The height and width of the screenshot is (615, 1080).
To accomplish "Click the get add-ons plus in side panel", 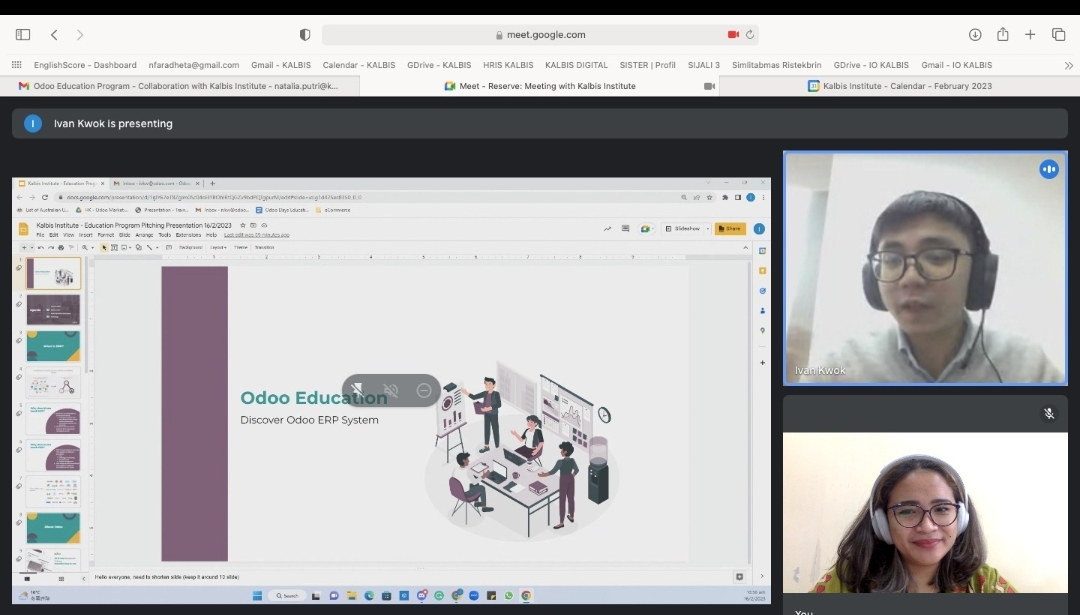I will coord(762,362).
